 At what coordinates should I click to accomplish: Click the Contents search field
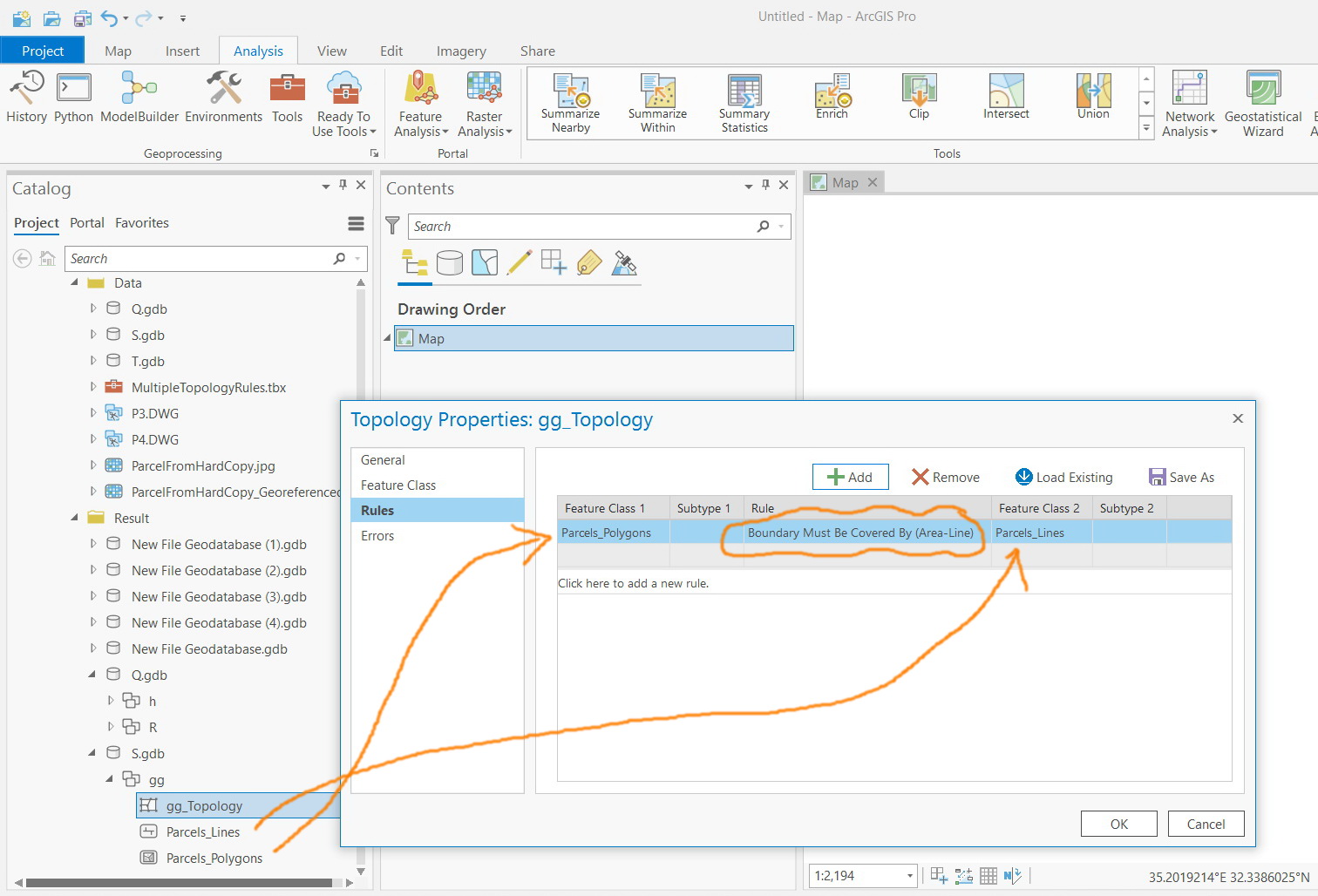click(601, 227)
